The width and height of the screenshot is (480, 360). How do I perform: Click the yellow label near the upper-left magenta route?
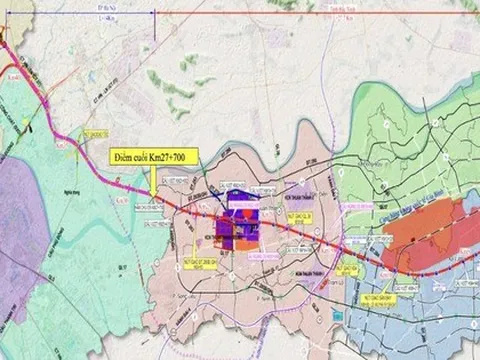[x=96, y=134]
